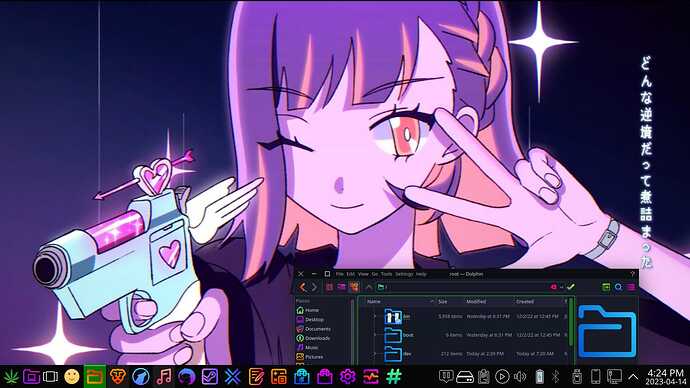This screenshot has width=690, height=388.
Task: Click the green hash symbol taskbar icon
Action: click(x=394, y=377)
